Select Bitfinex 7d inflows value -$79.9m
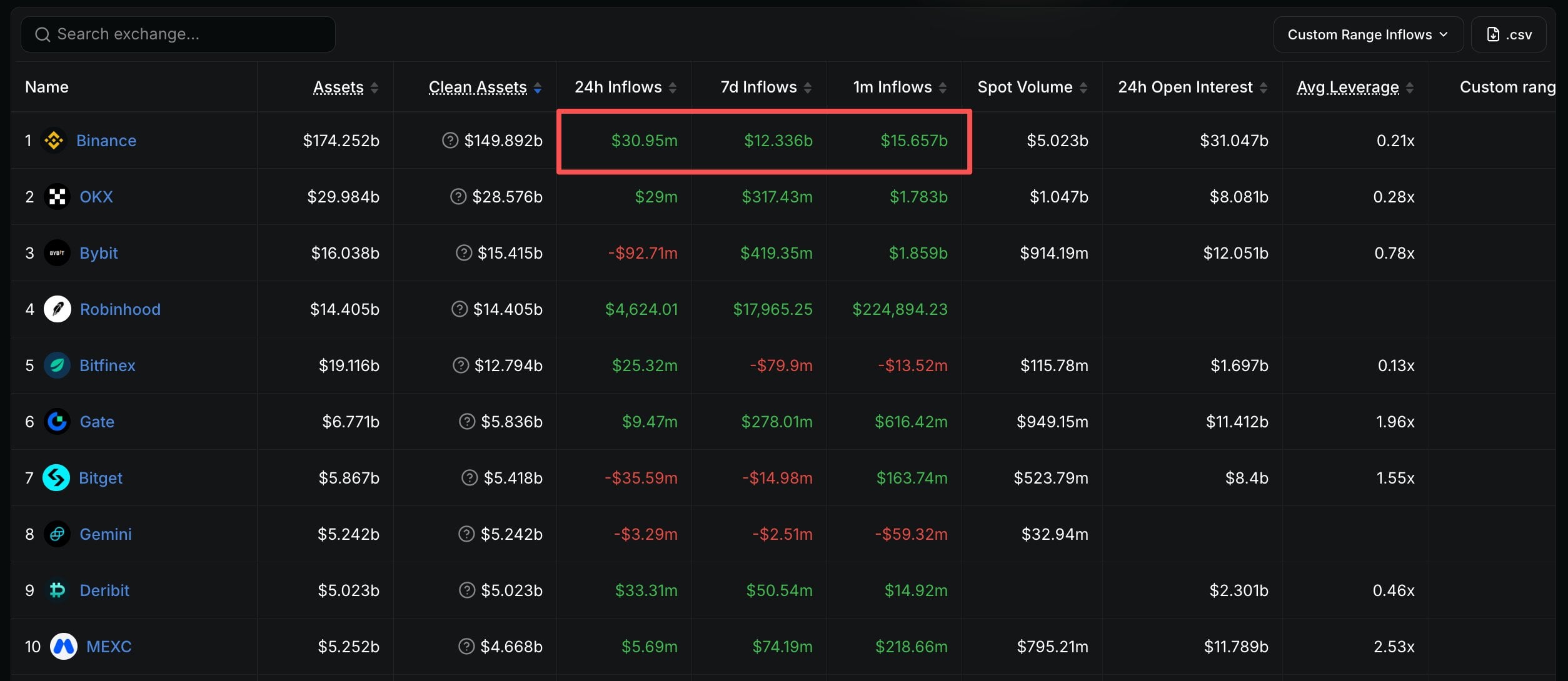1568x681 pixels. 781,365
